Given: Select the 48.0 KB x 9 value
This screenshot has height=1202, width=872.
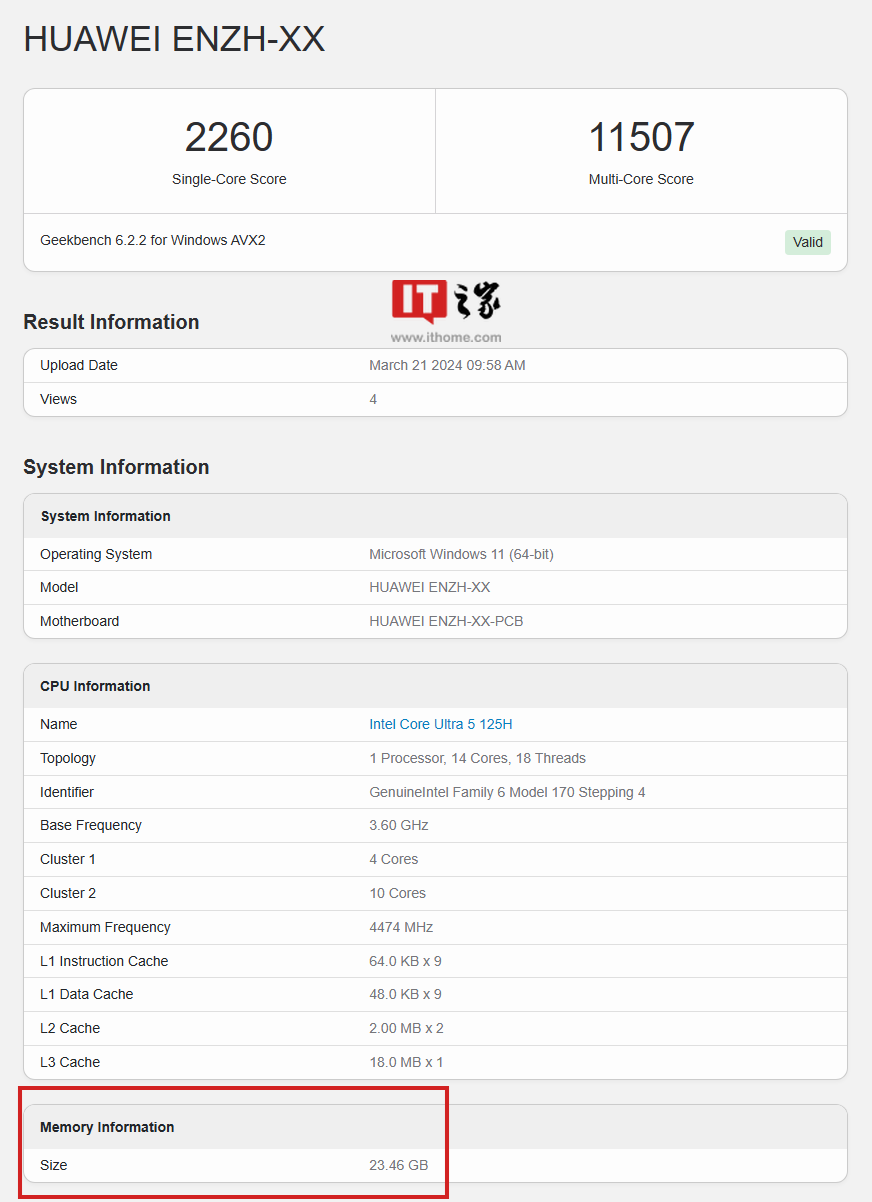Looking at the screenshot, I should coord(405,994).
